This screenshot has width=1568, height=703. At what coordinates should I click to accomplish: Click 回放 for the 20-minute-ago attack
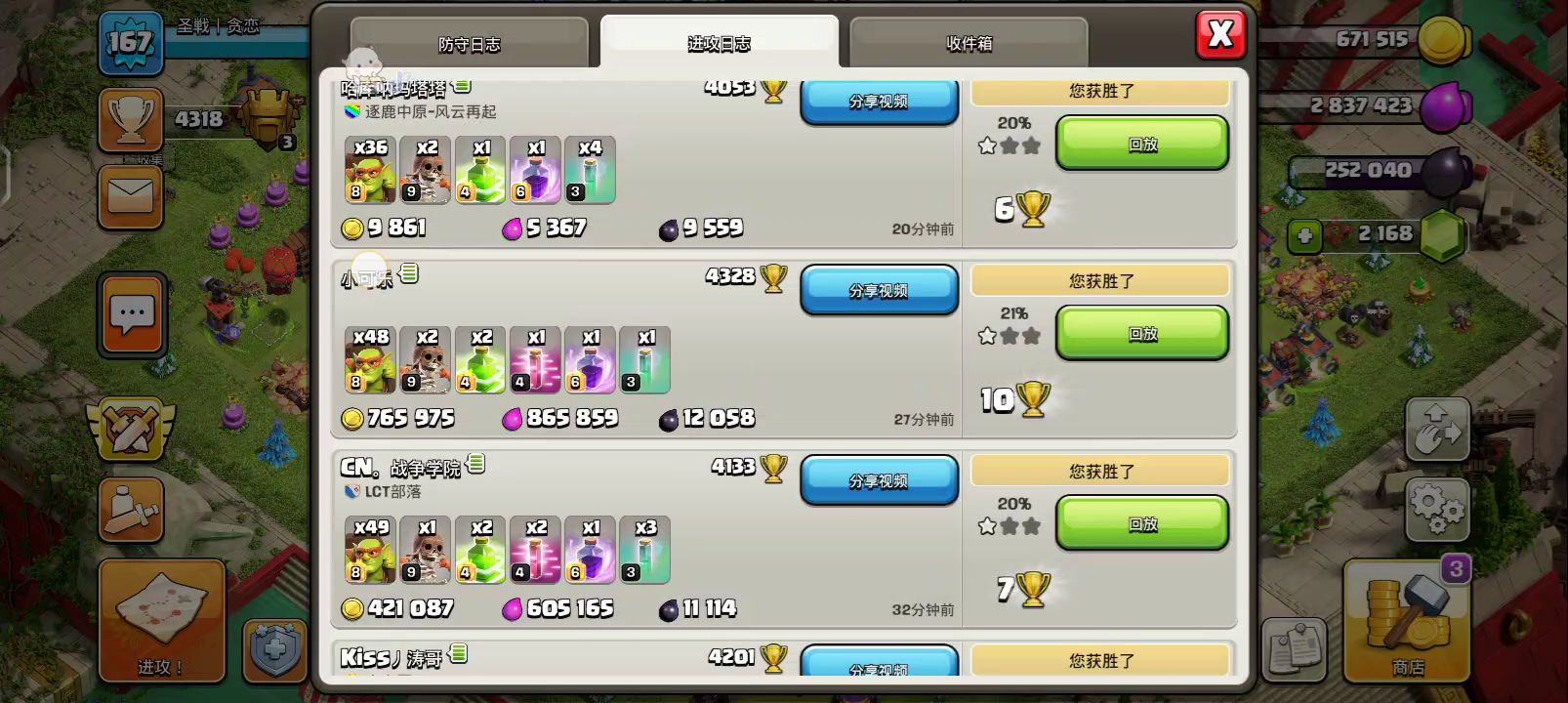pyautogui.click(x=1142, y=144)
